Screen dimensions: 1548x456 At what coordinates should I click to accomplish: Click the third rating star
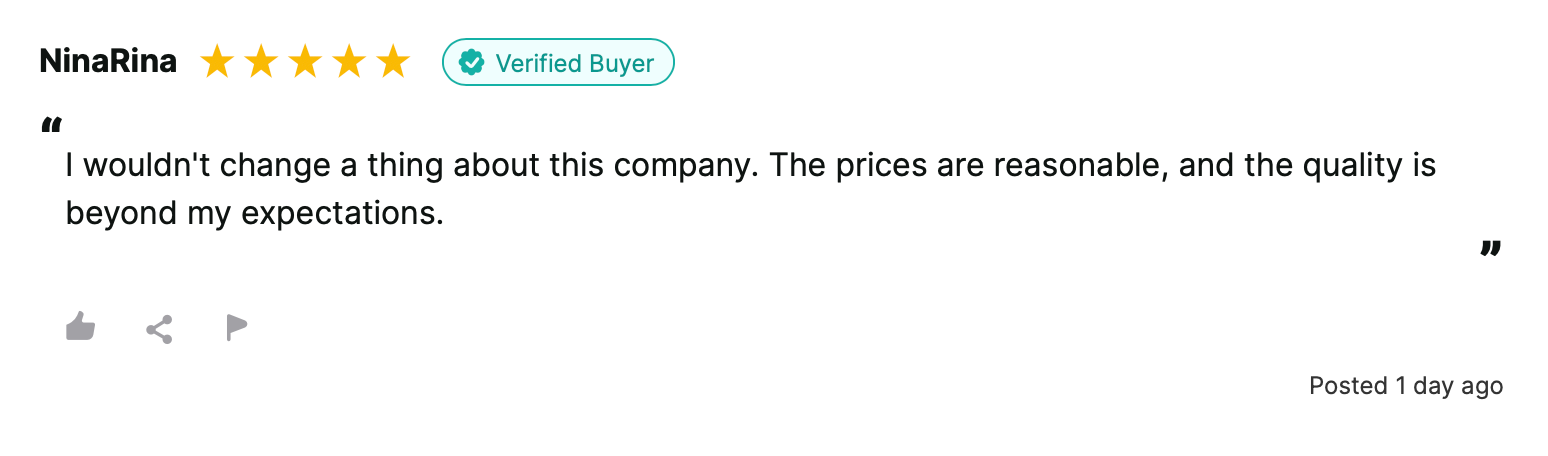pyautogui.click(x=305, y=62)
